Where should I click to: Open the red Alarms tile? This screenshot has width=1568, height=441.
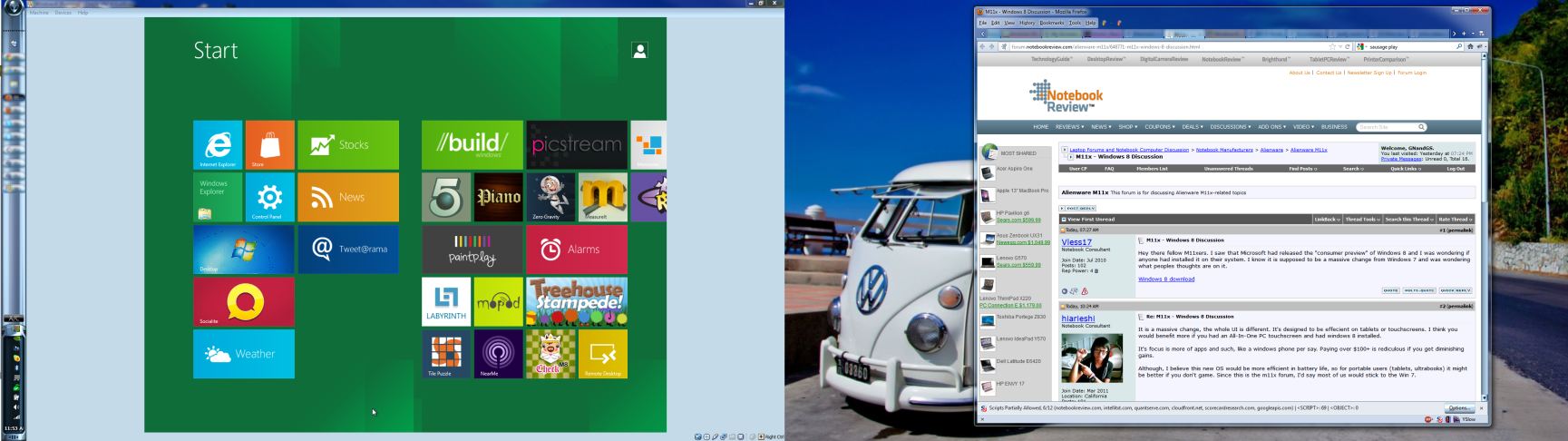tap(577, 250)
